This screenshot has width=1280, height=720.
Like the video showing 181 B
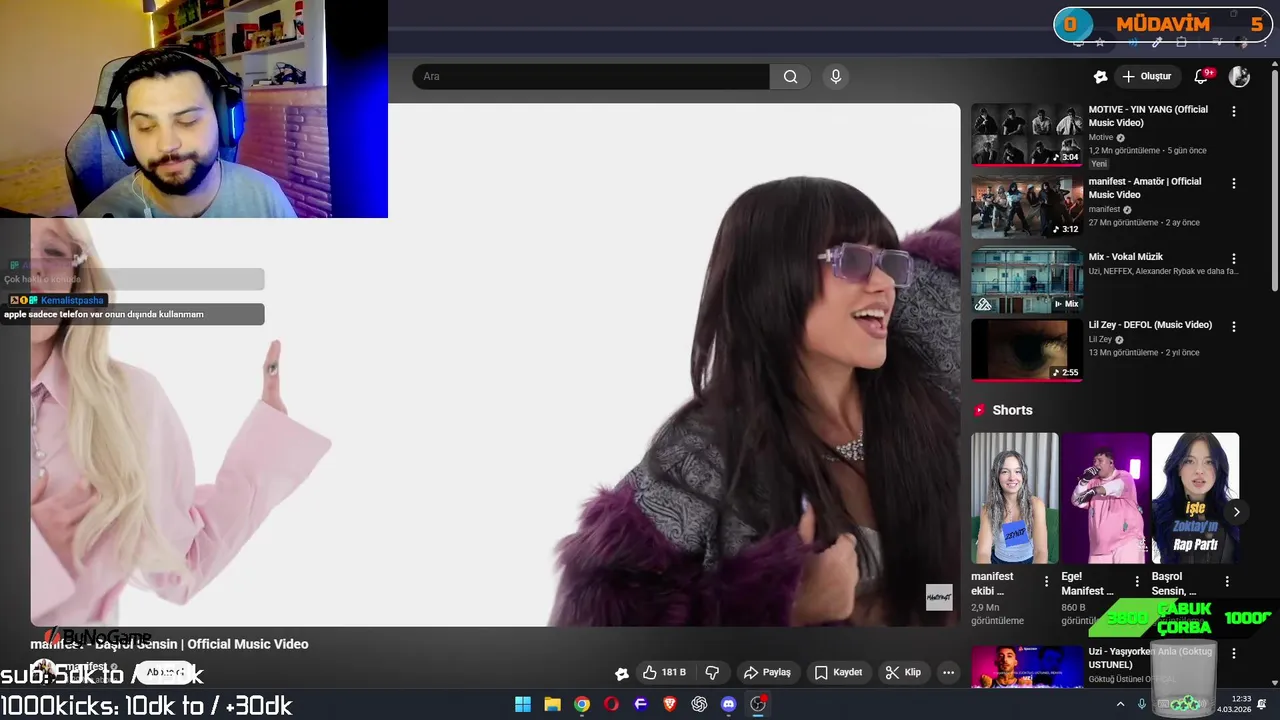pyautogui.click(x=664, y=673)
